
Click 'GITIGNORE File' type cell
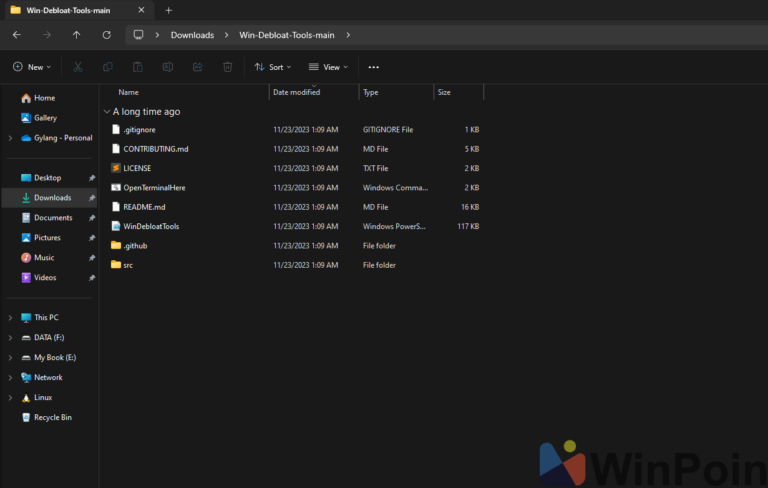tap(387, 130)
